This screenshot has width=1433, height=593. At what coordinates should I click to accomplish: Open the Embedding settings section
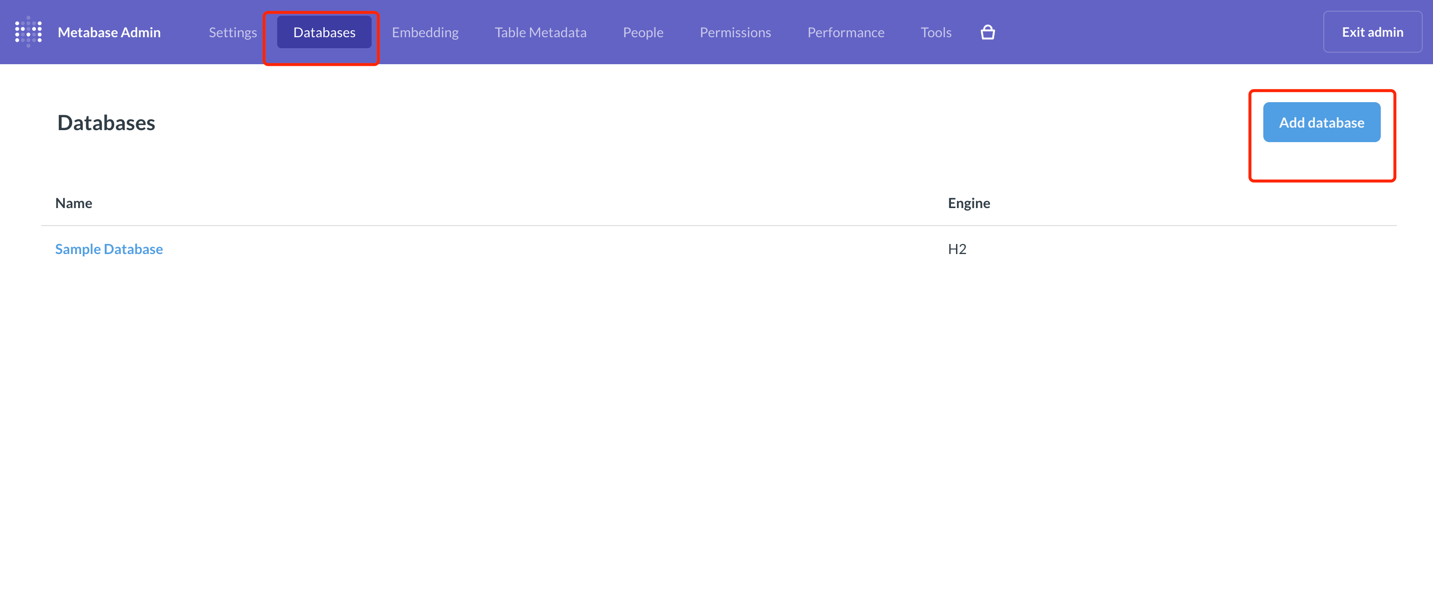click(x=424, y=31)
